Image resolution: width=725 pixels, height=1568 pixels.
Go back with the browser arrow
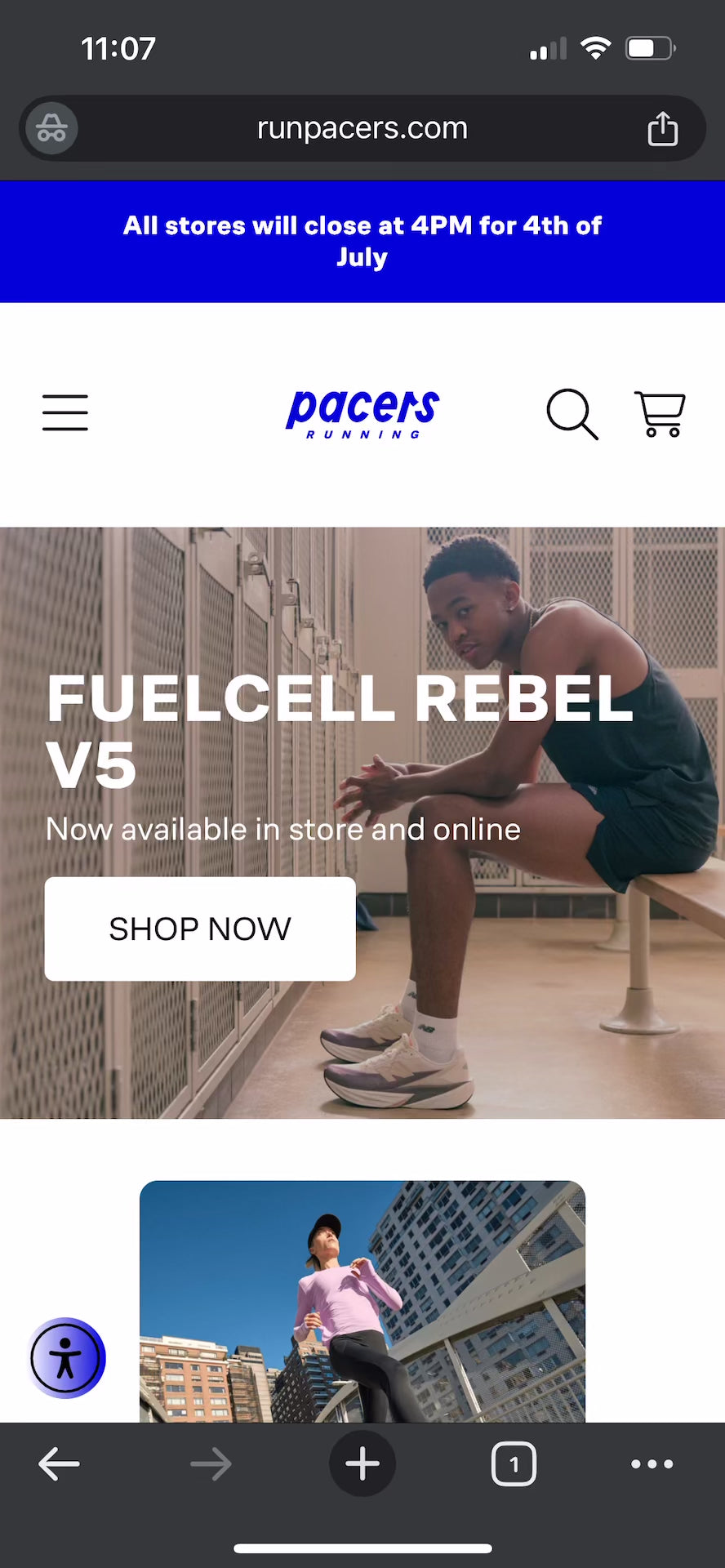tap(59, 1464)
